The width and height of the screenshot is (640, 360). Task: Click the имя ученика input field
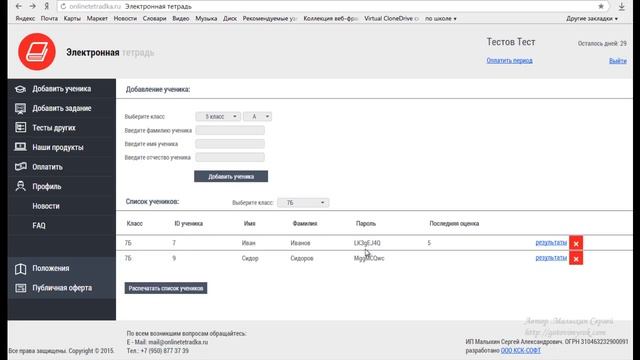point(230,144)
